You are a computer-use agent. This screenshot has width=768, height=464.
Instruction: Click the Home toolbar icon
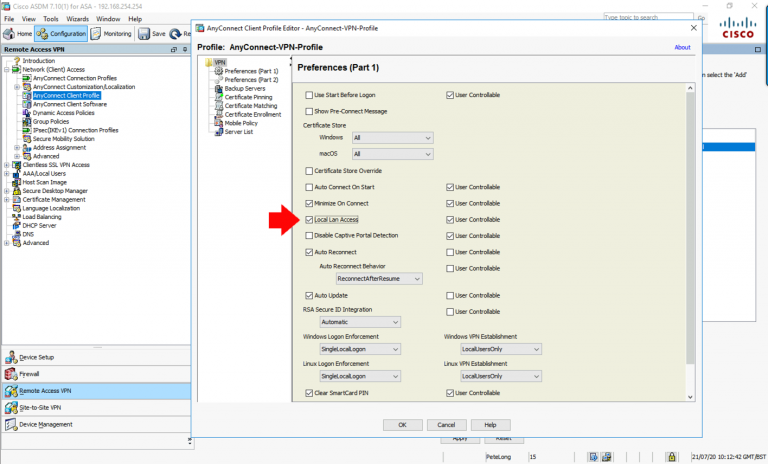9,33
